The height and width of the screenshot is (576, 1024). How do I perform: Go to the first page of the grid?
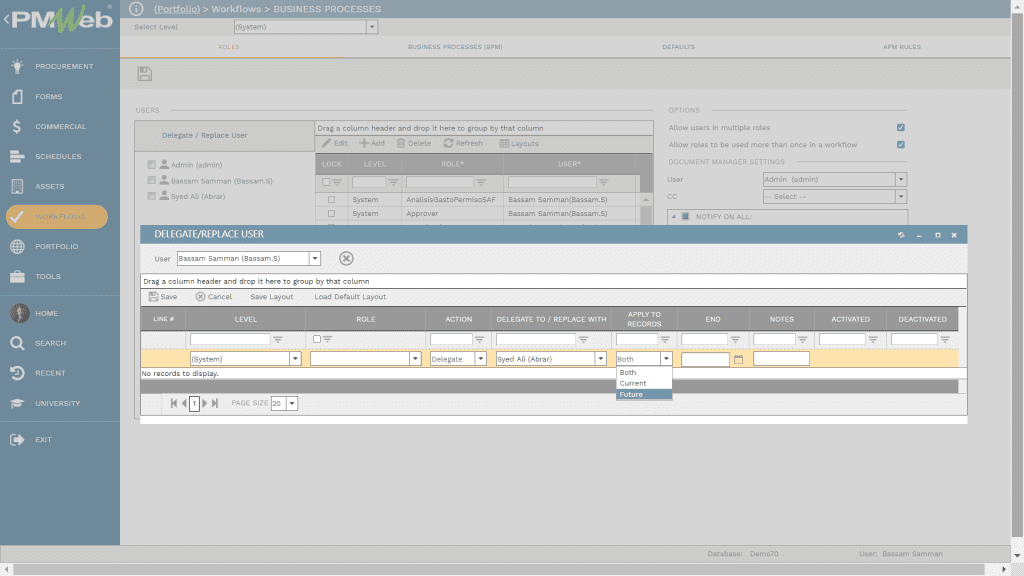click(174, 404)
